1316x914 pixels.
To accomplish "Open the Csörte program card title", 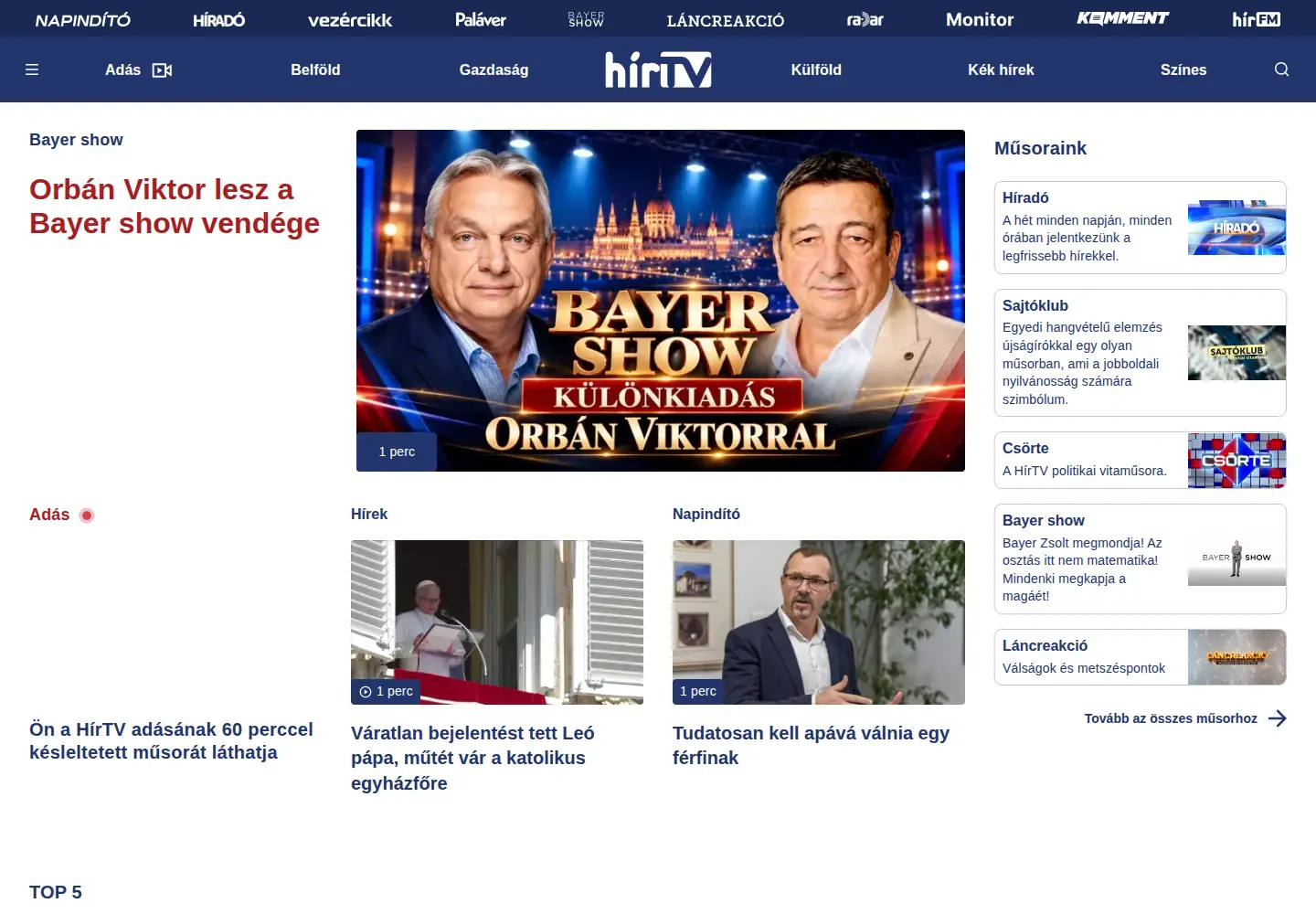I will 1025,449.
